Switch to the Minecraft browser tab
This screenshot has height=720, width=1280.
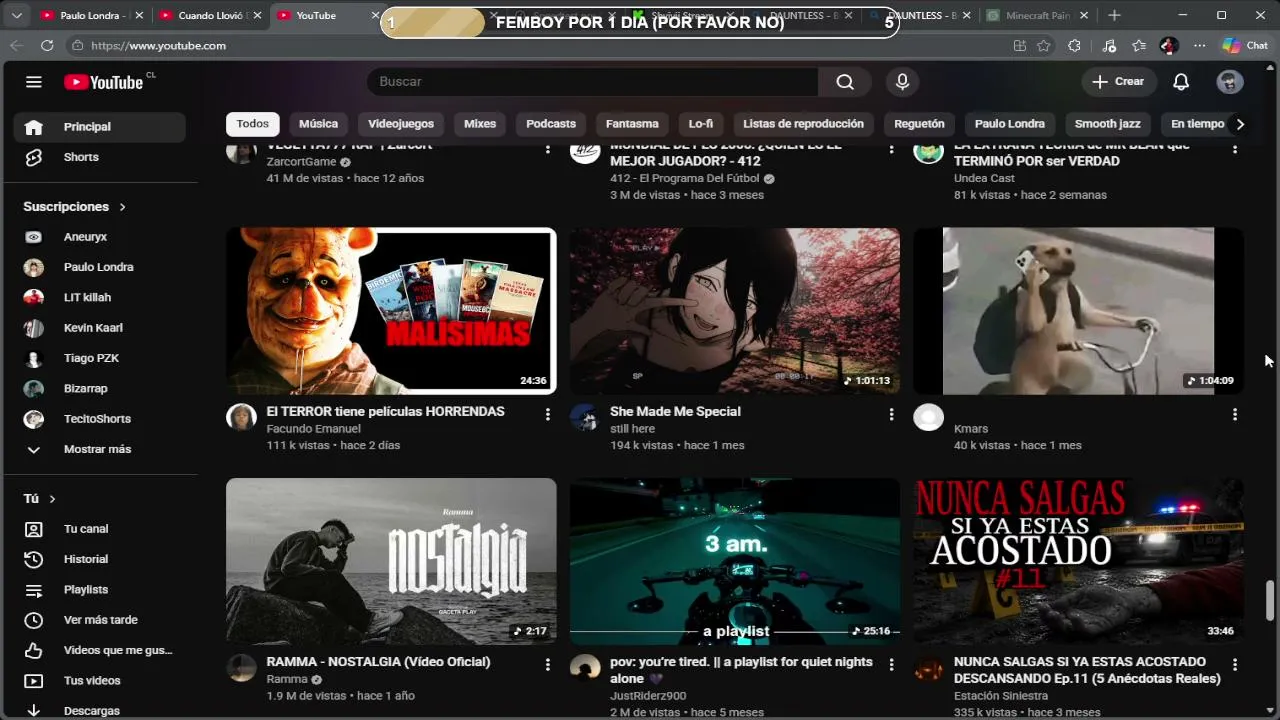point(1038,15)
